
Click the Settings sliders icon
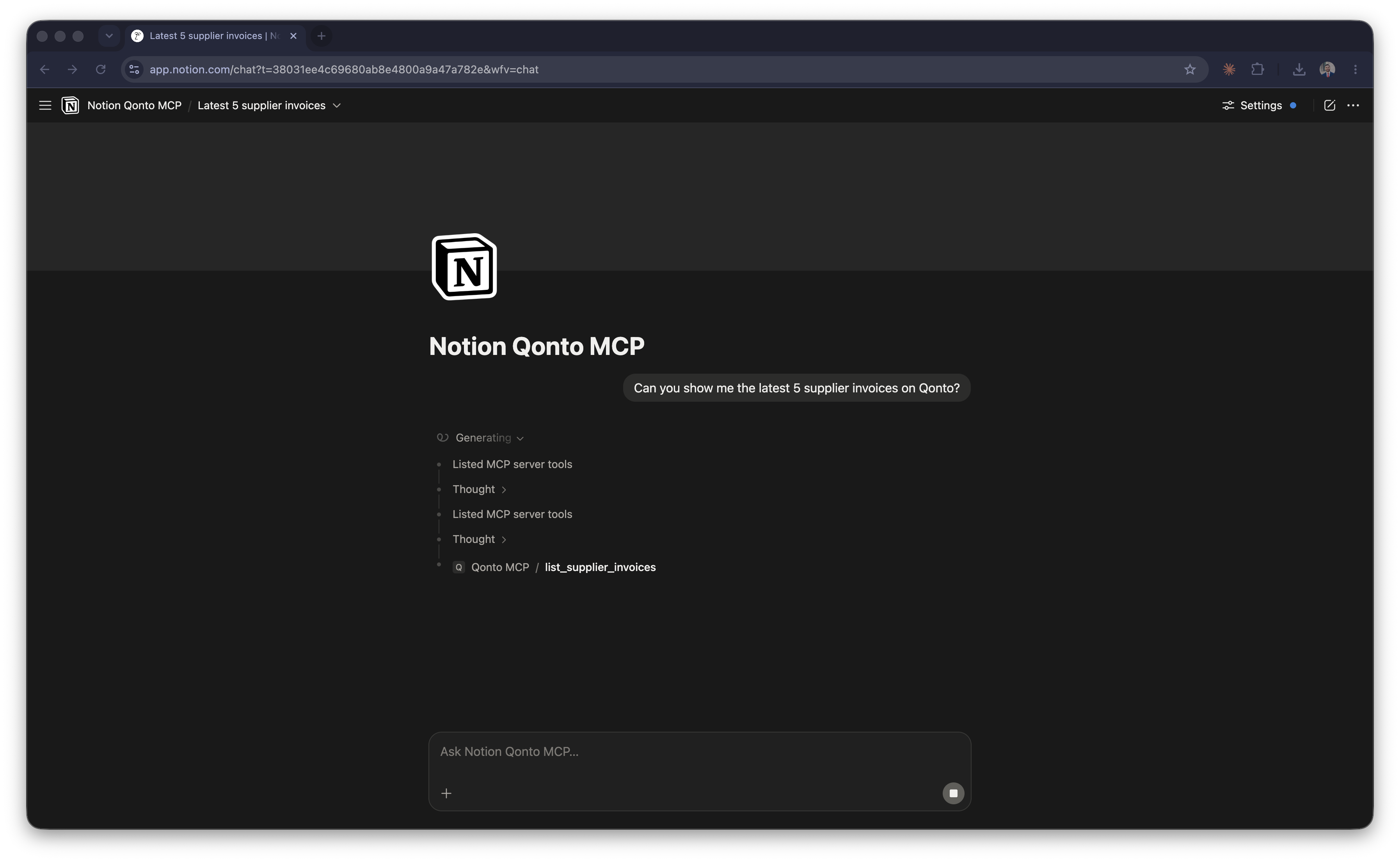pos(1228,105)
